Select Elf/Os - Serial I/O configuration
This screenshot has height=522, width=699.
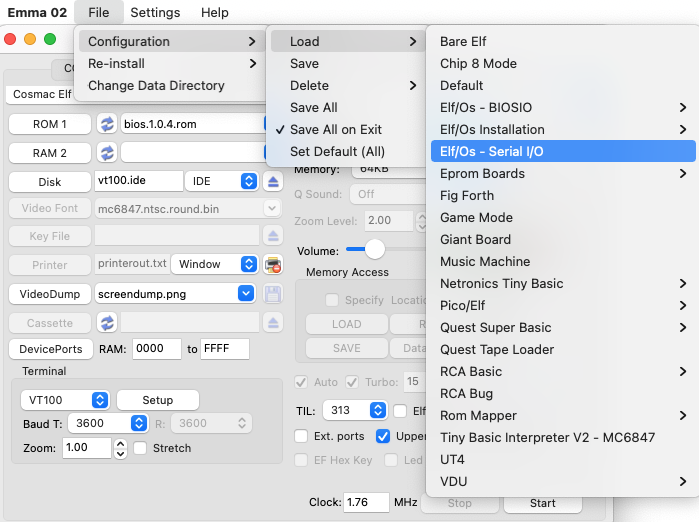tap(563, 152)
